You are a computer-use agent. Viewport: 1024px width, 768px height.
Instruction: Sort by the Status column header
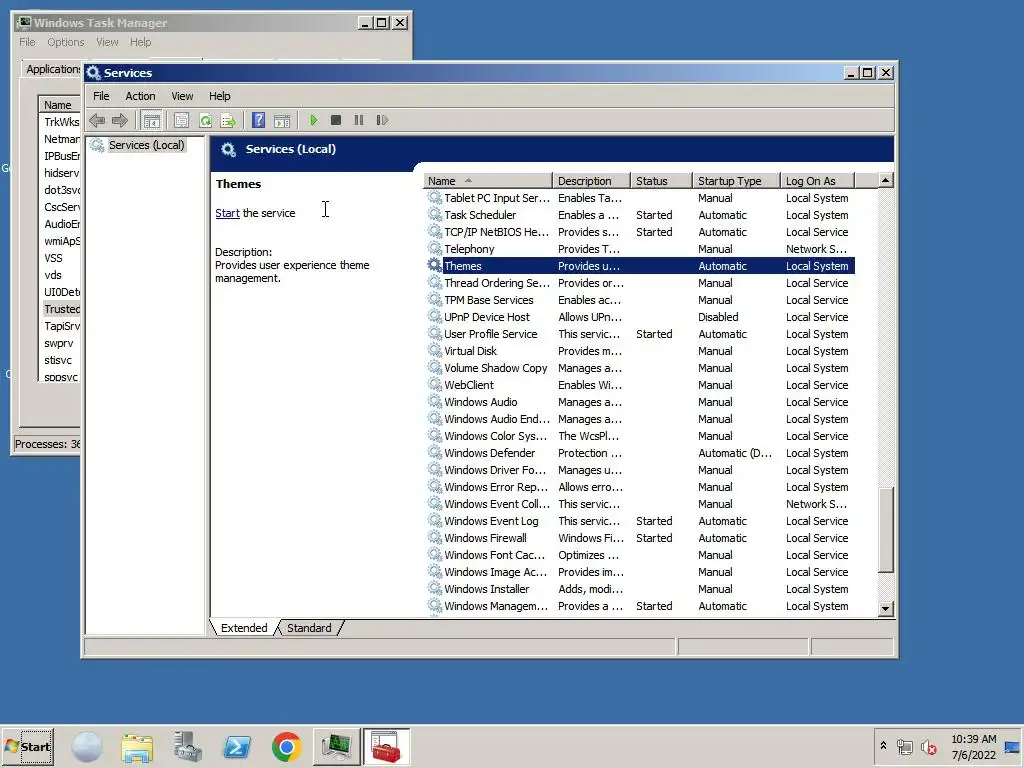pos(661,181)
